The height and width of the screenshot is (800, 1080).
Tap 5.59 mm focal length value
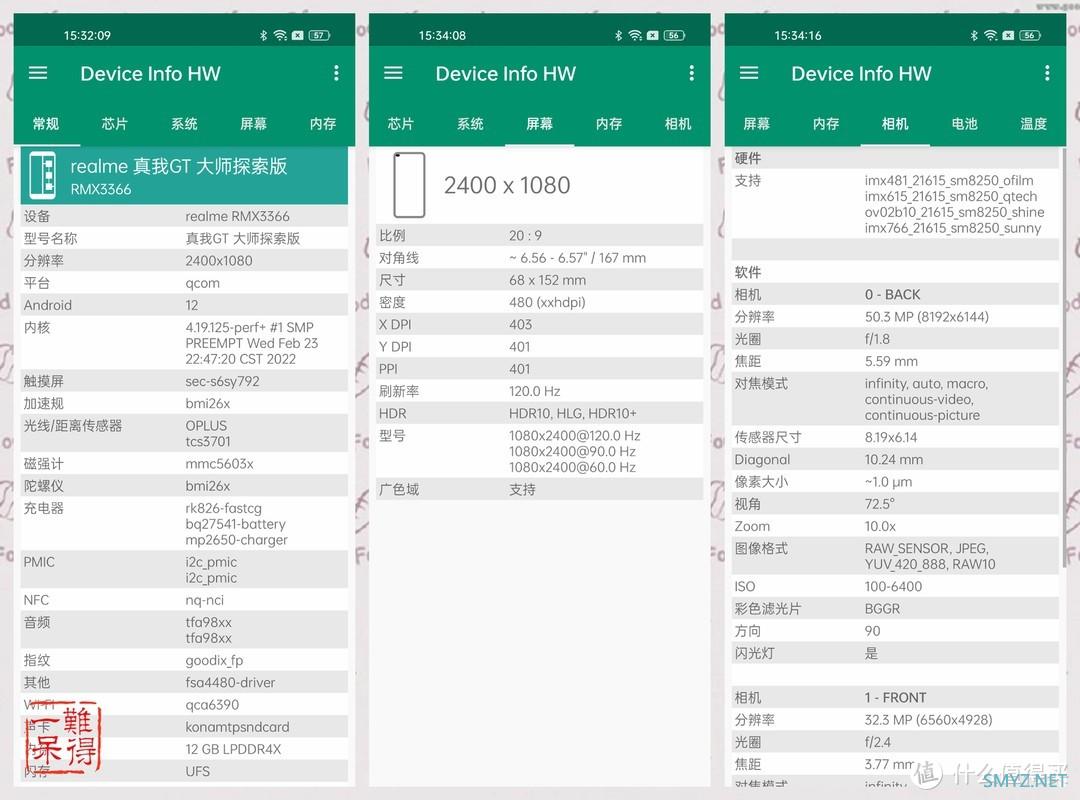point(891,361)
